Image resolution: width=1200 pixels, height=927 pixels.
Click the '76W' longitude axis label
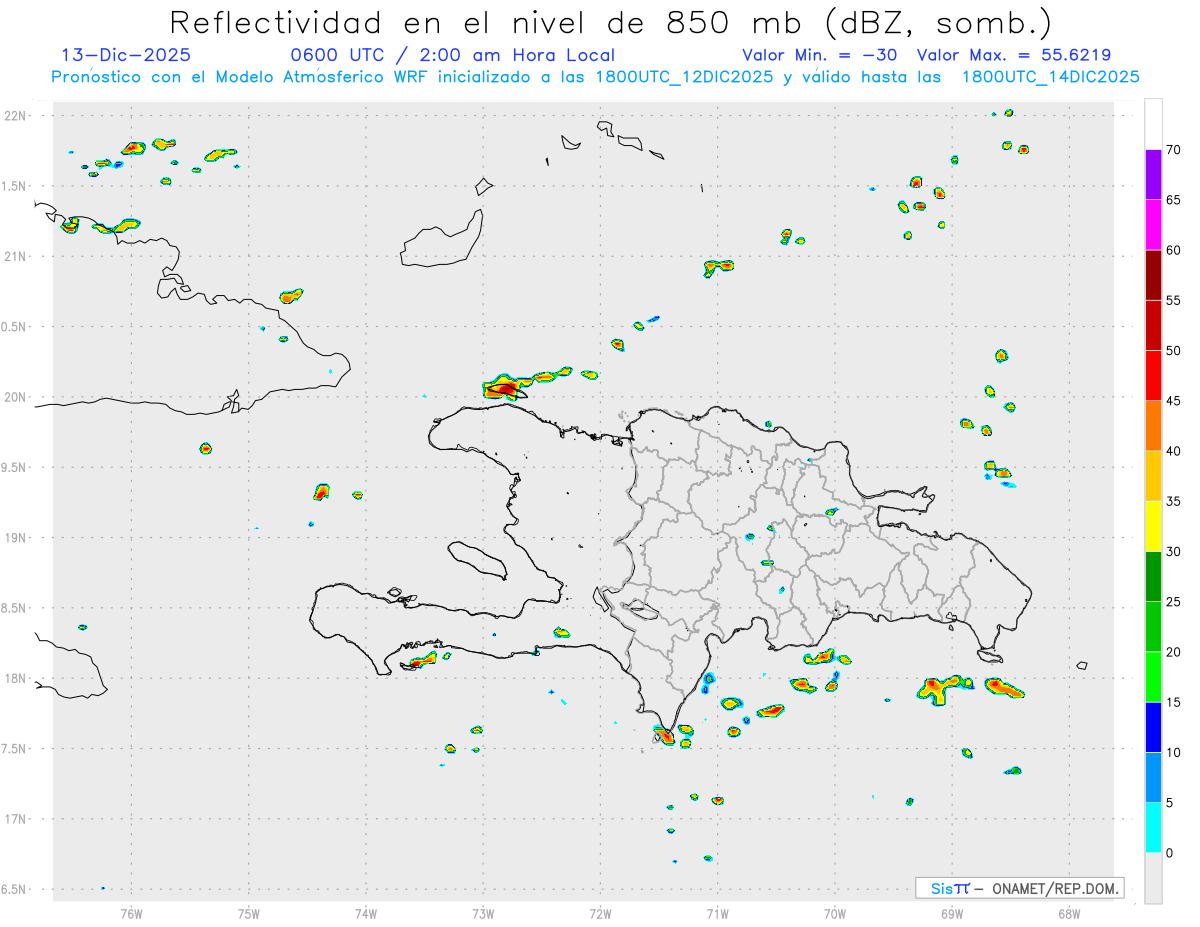(x=131, y=913)
